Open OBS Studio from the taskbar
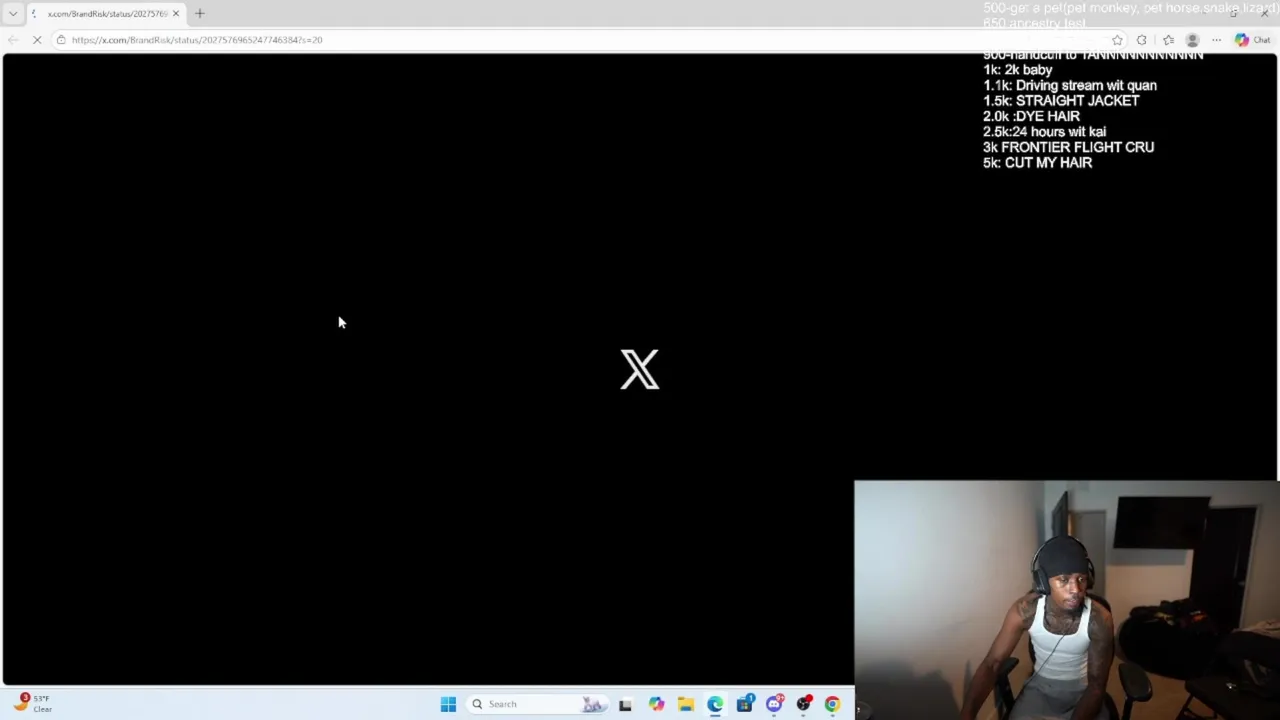Image resolution: width=1280 pixels, height=720 pixels. click(x=803, y=704)
